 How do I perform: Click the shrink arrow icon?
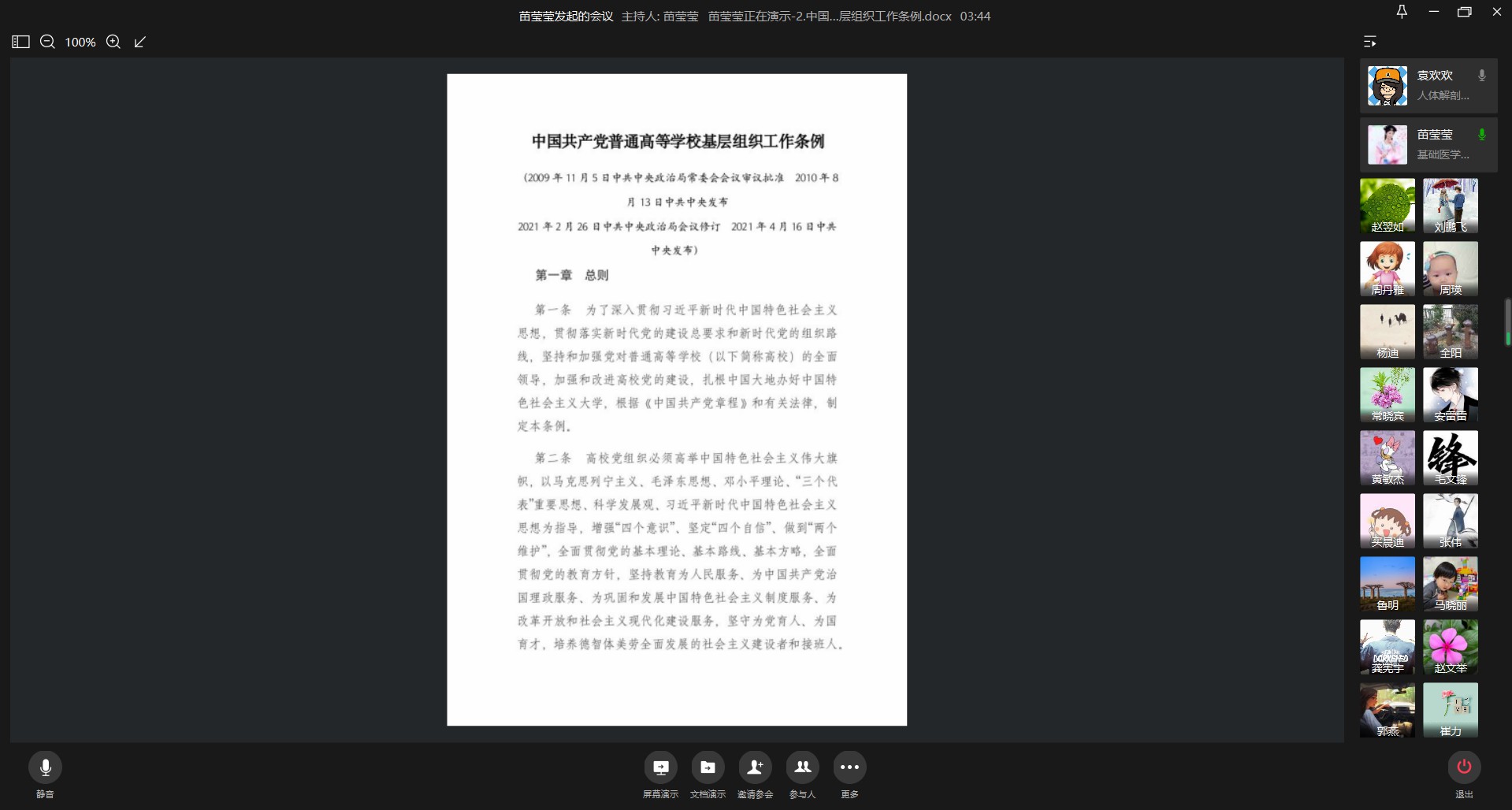(x=140, y=42)
